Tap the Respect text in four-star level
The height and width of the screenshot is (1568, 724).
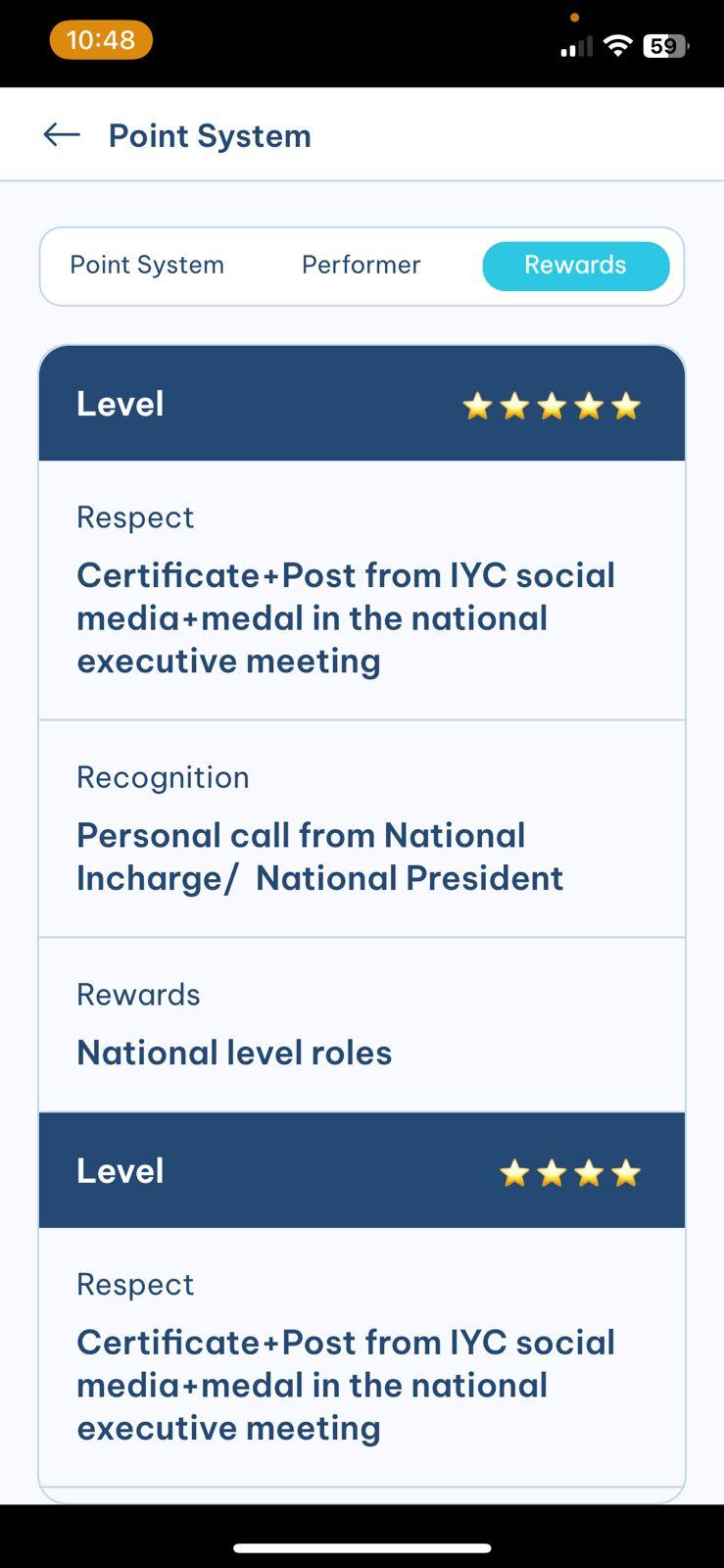coord(346,1385)
